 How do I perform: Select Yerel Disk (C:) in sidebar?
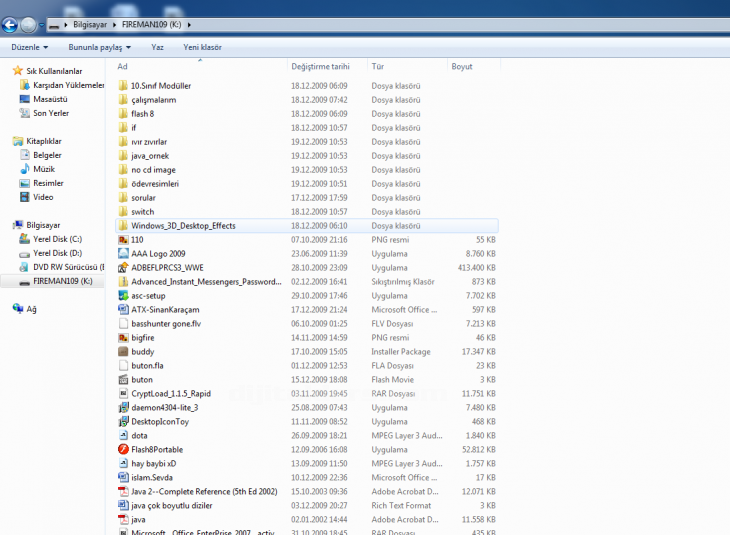click(x=56, y=239)
